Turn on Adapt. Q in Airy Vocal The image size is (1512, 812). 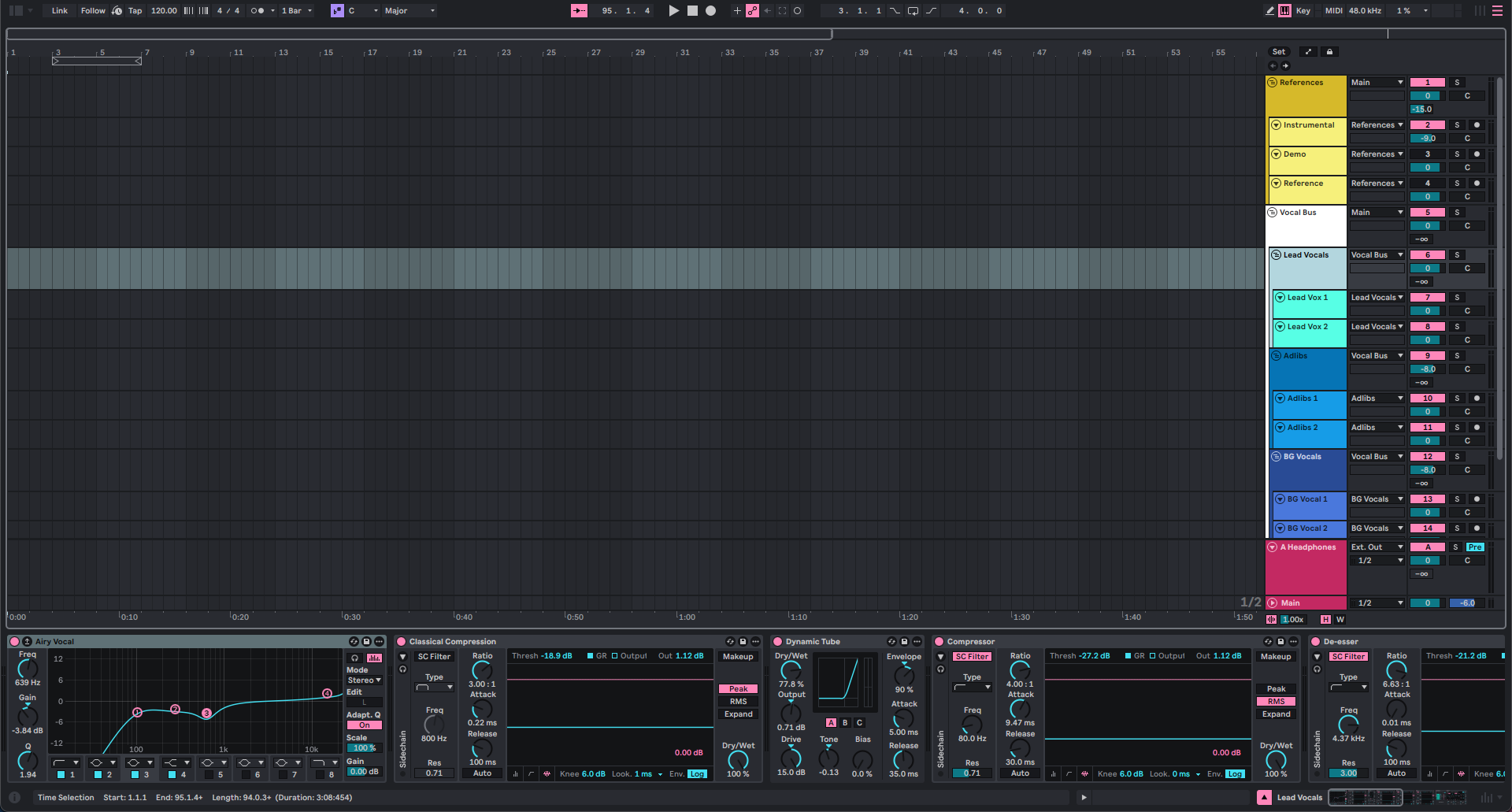coord(363,725)
